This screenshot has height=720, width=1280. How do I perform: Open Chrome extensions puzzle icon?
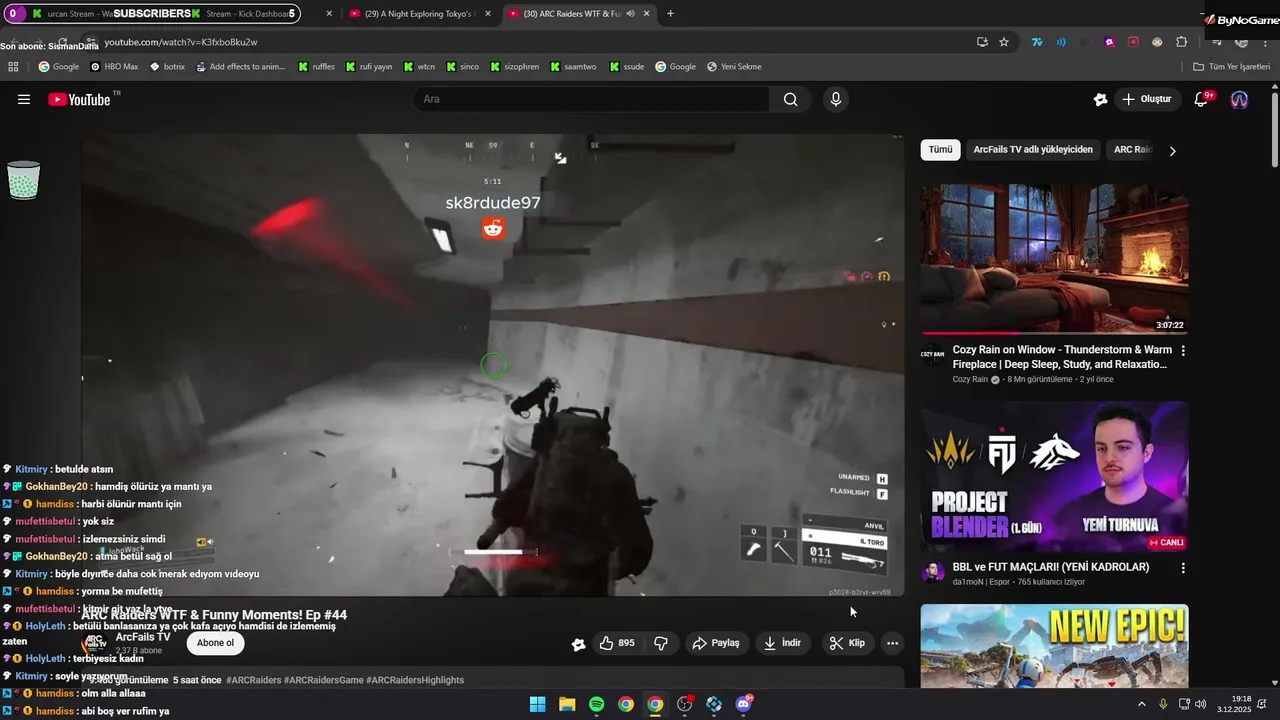tap(1181, 42)
